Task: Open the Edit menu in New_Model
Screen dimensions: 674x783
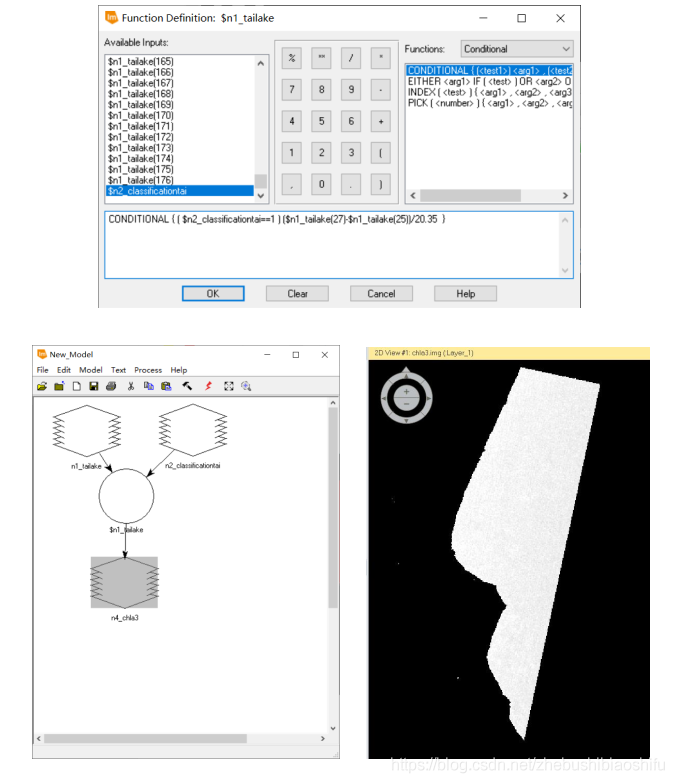Action: 63,370
